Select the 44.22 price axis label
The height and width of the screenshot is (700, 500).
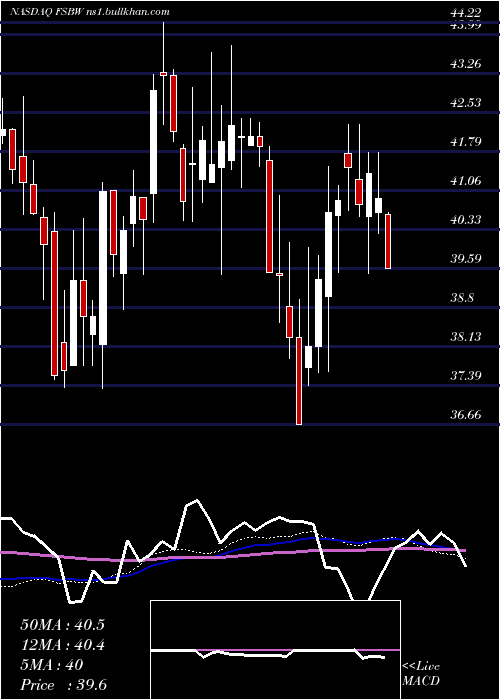click(x=465, y=13)
